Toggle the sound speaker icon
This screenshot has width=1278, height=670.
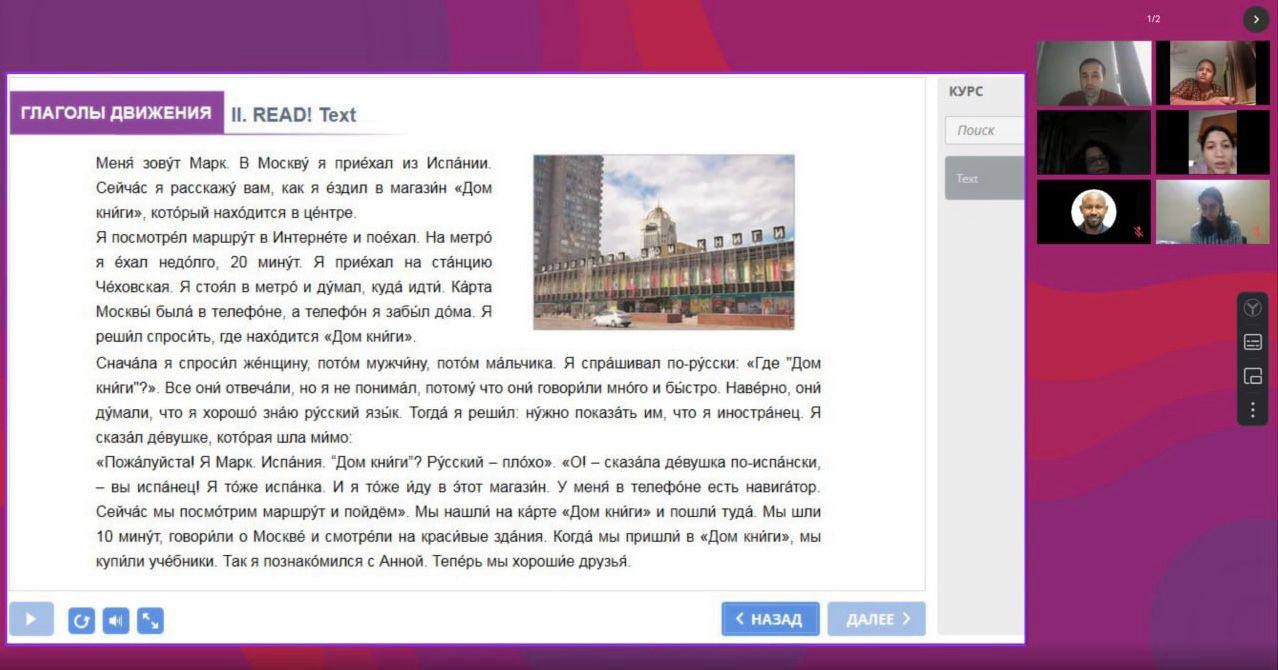[x=116, y=621]
